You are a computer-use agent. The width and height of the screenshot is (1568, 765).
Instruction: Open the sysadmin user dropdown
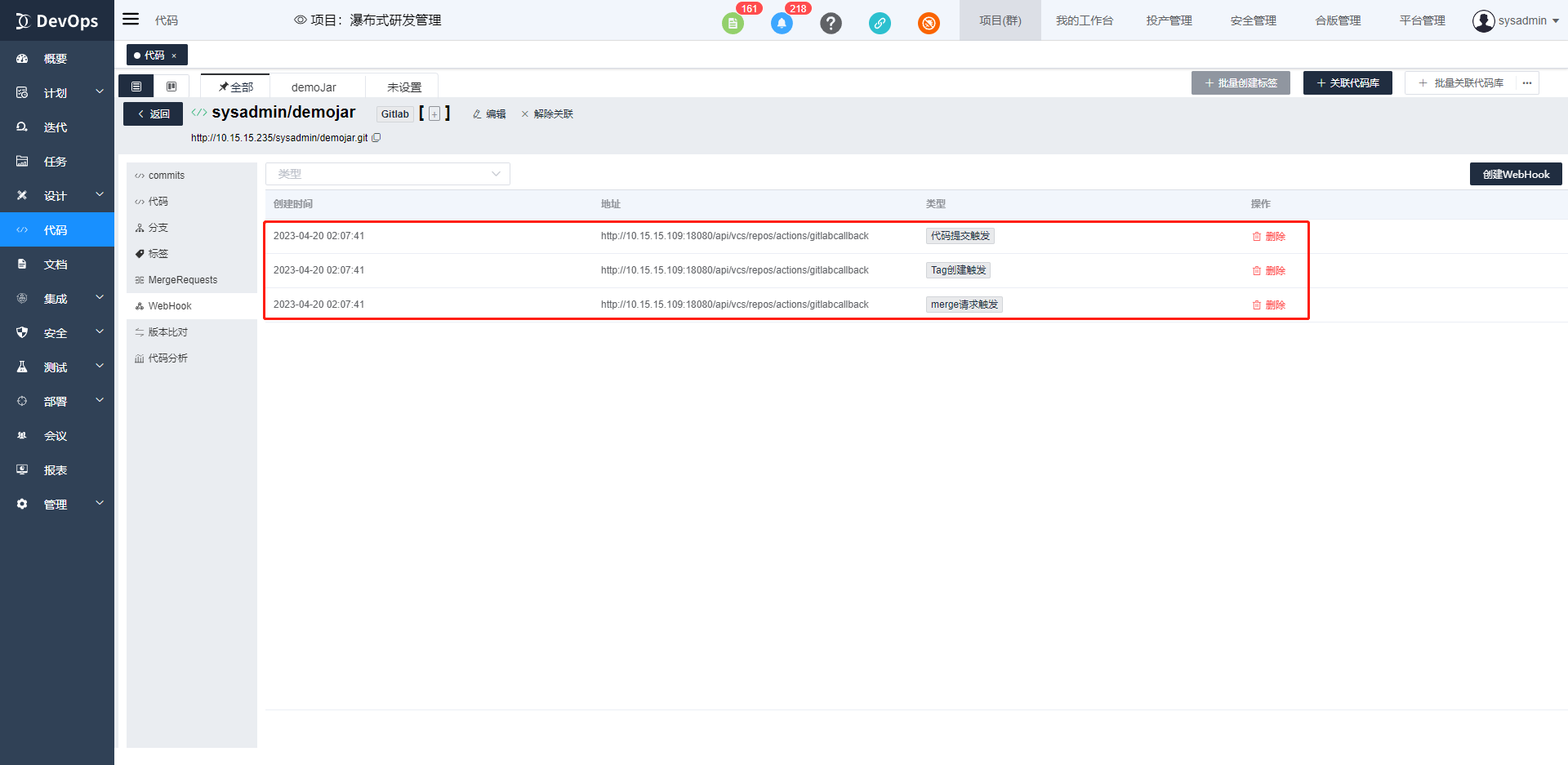pyautogui.click(x=1515, y=20)
